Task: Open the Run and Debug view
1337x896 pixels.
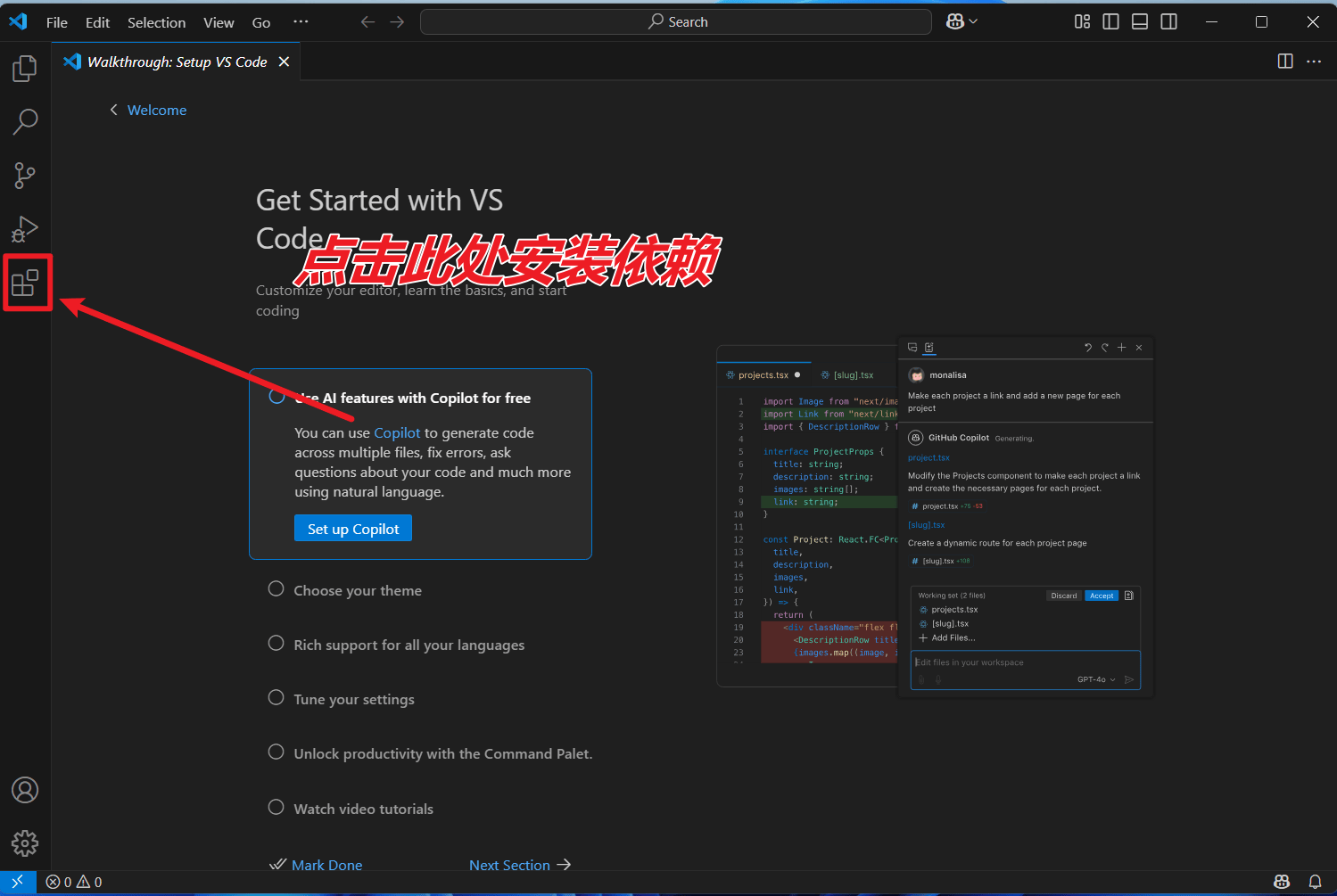Action: pyautogui.click(x=25, y=229)
